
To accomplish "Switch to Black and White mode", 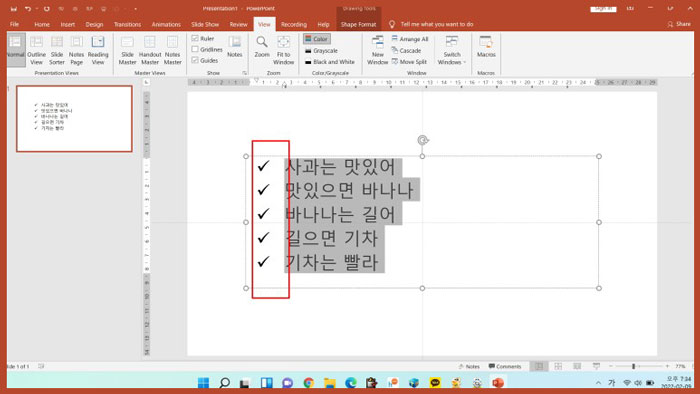I will 329,62.
